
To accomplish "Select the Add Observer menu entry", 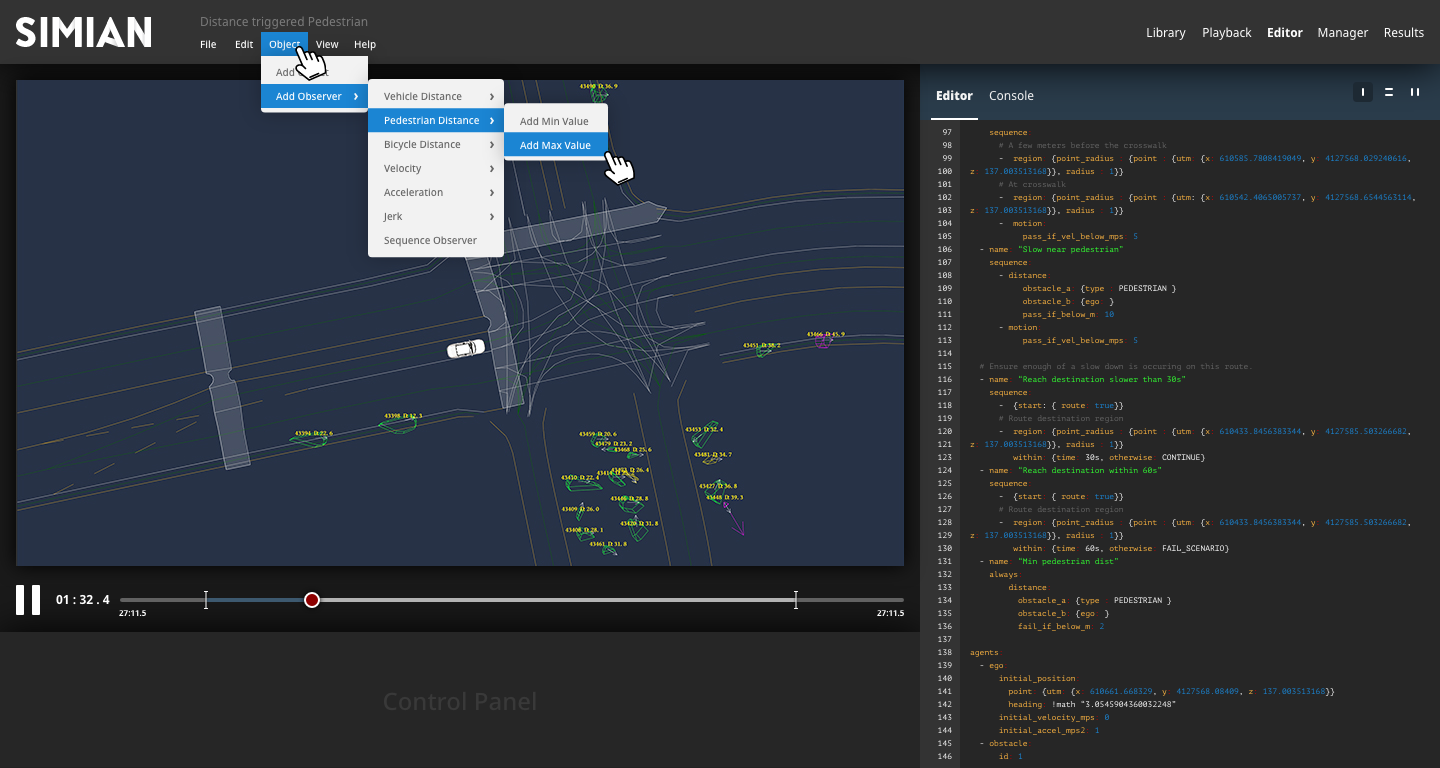I will point(315,97).
